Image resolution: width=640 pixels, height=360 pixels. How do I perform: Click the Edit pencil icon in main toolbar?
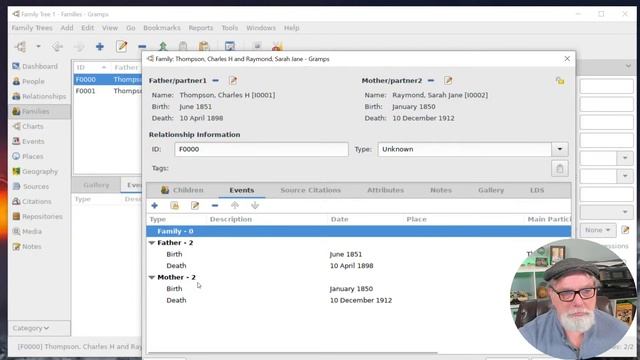(x=121, y=47)
